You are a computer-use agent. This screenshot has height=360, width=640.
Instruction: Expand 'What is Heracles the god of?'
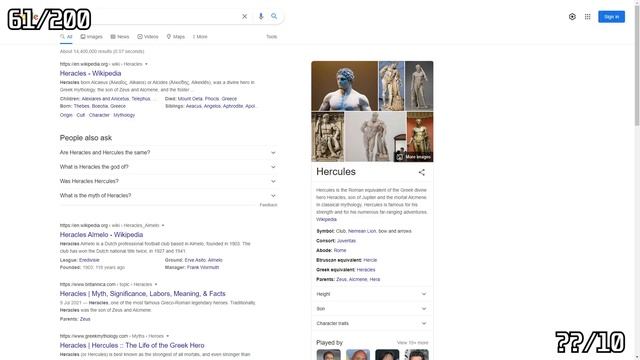pos(168,167)
